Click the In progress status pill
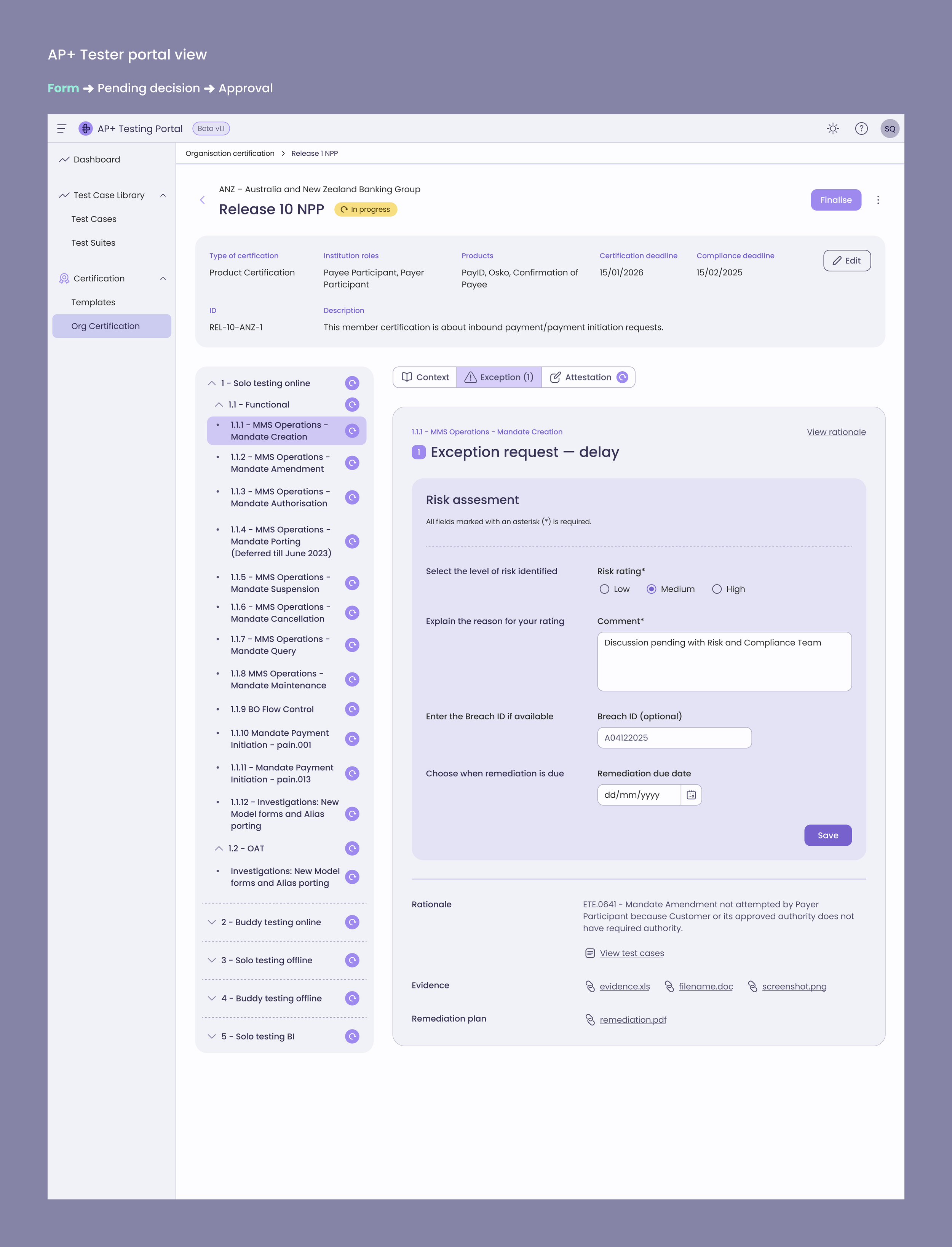 [x=366, y=209]
